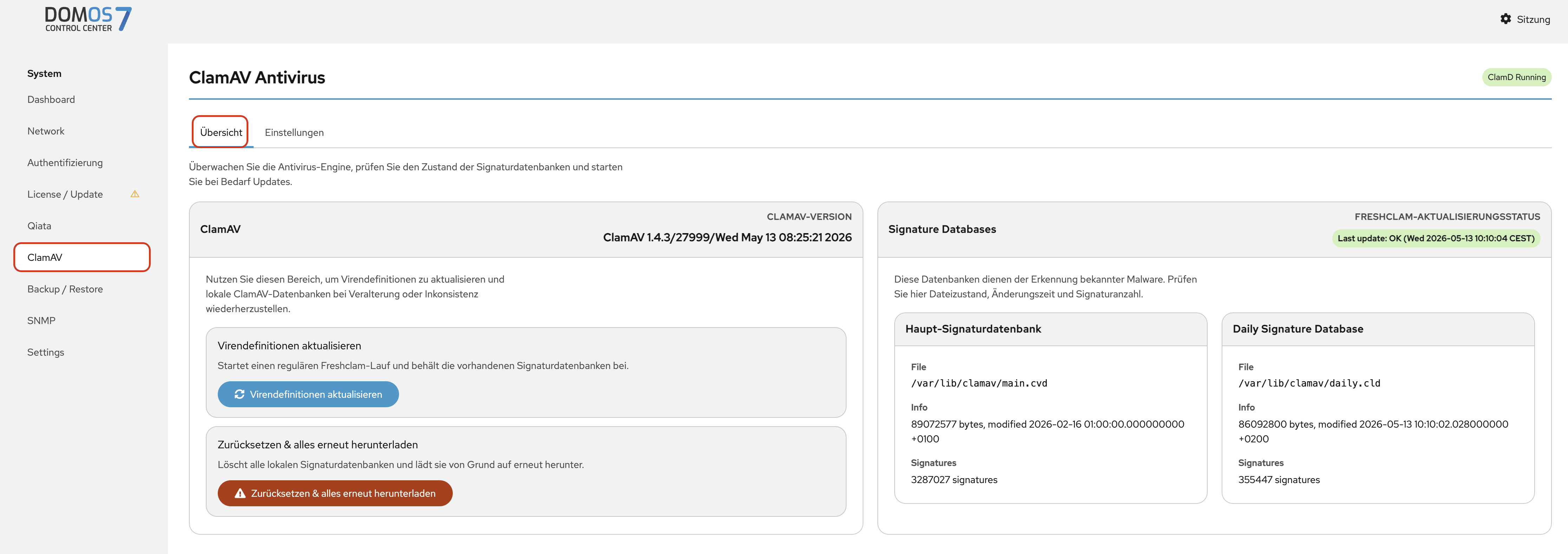Click the ClamD Running status badge
Viewport: 1568px width, 554px height.
(x=1516, y=77)
